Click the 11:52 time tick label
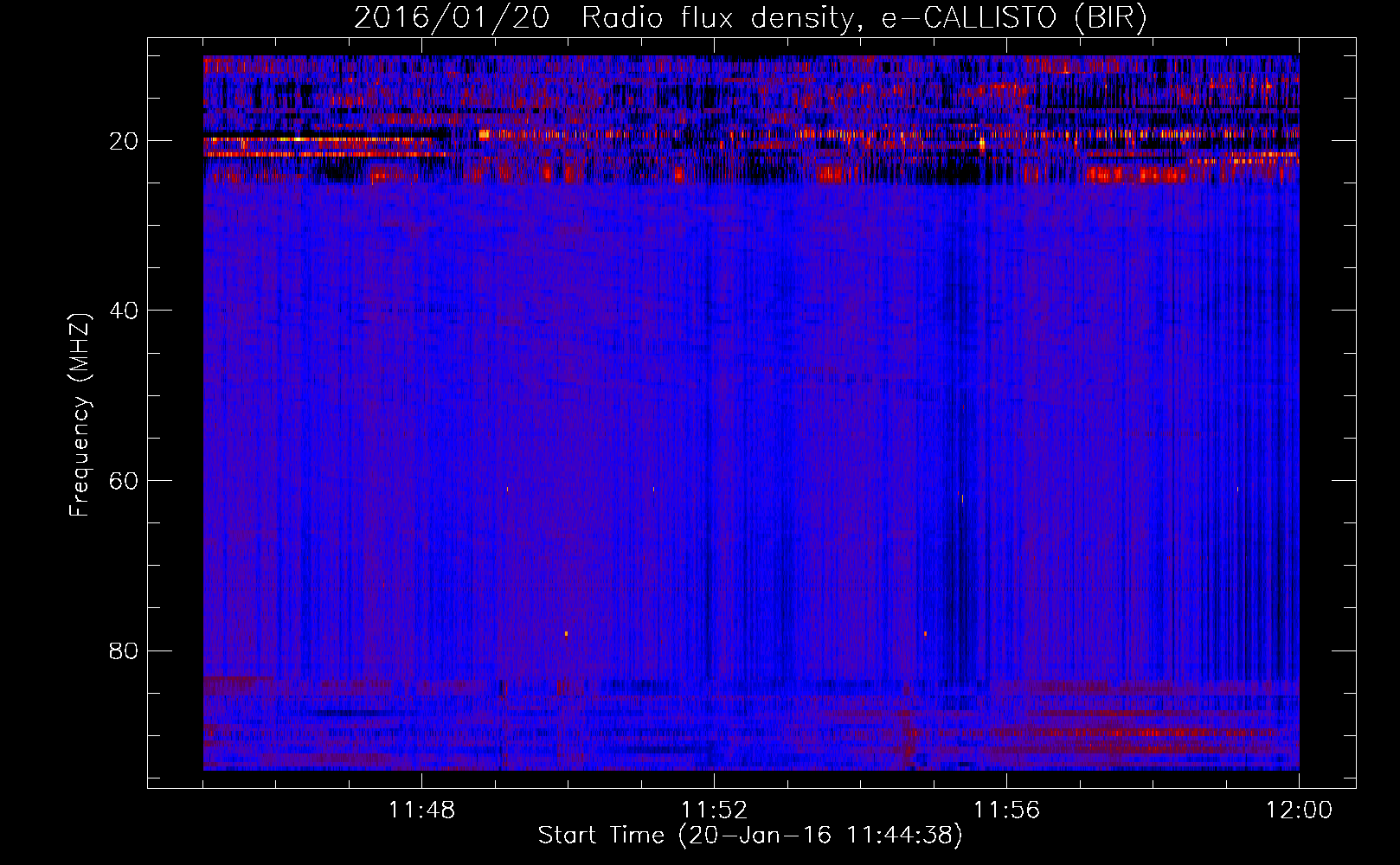Viewport: 1400px width, 865px height. 714,811
